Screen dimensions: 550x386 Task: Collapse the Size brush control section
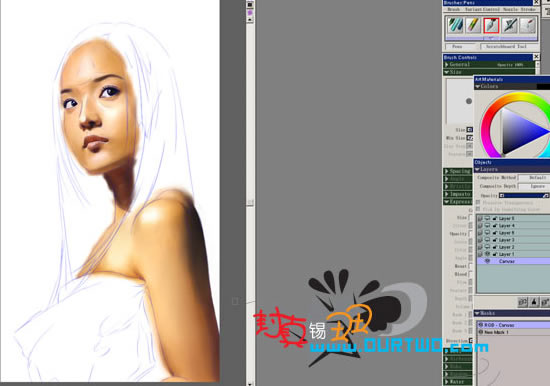tap(447, 72)
